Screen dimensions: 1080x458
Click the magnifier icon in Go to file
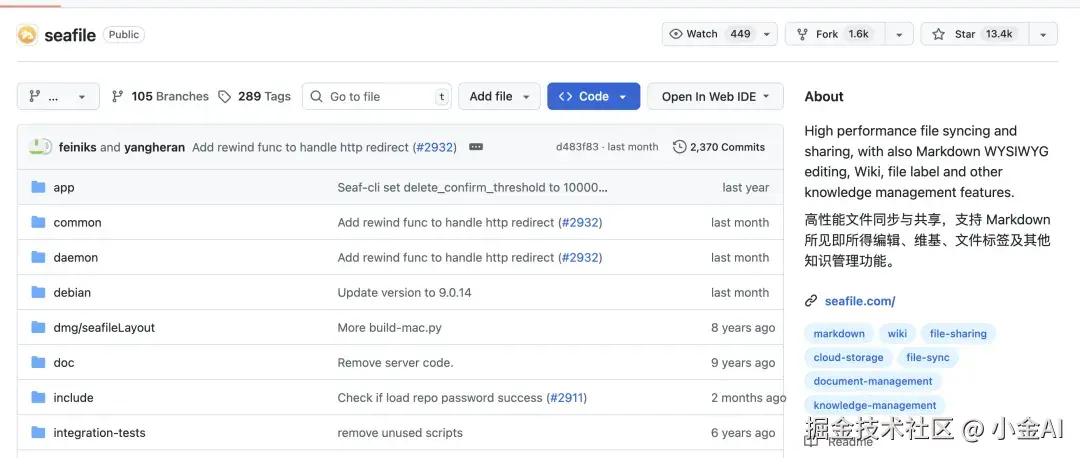[x=316, y=96]
